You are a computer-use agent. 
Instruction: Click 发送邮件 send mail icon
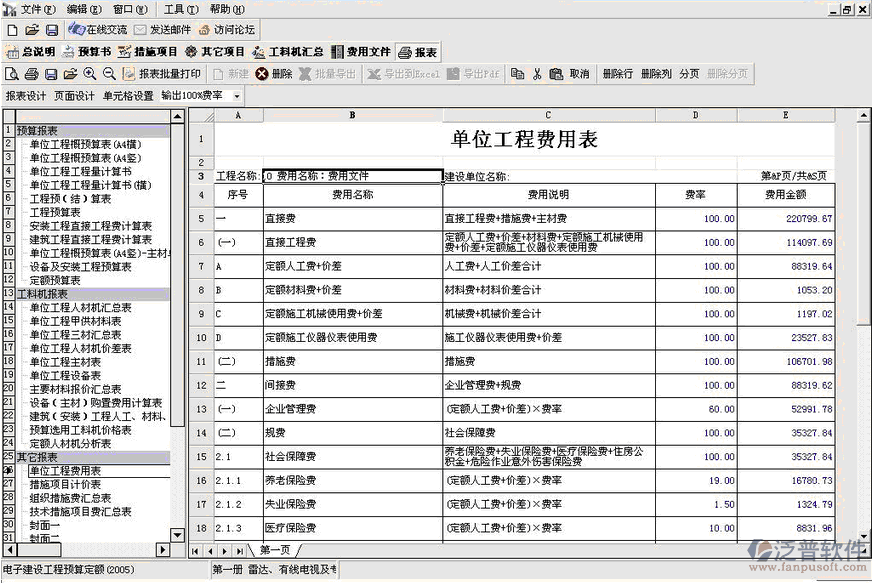coord(162,30)
